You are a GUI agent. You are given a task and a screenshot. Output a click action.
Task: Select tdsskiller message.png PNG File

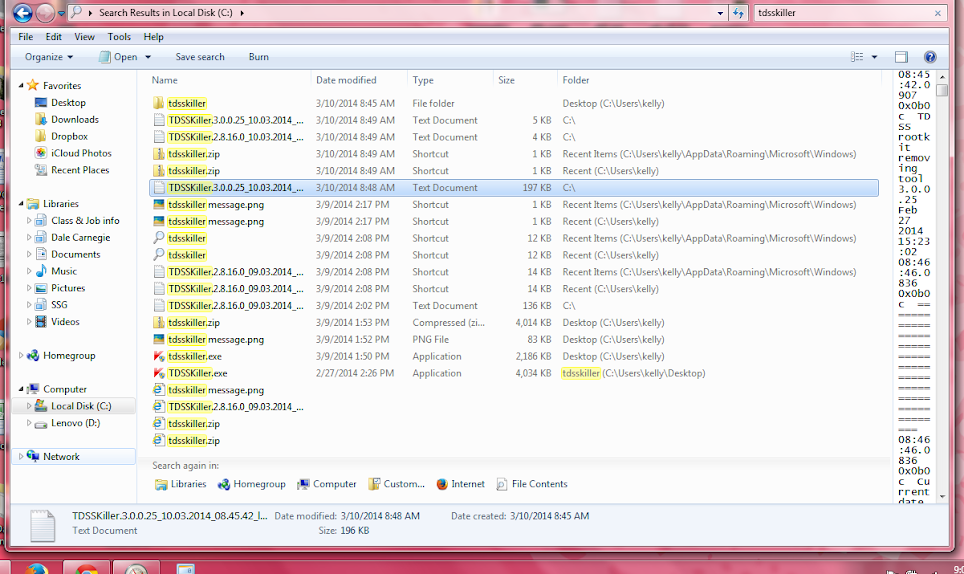tap(216, 339)
